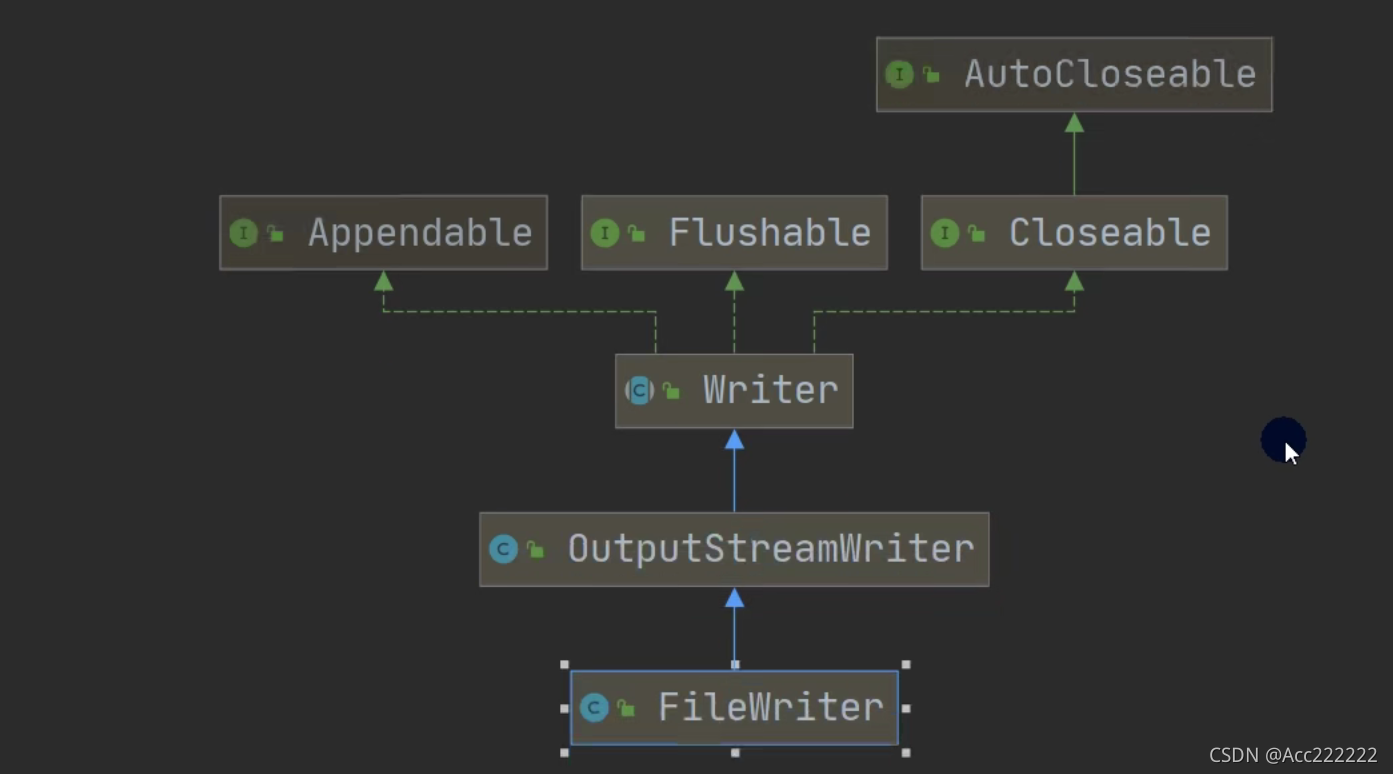Image resolution: width=1393 pixels, height=774 pixels.
Task: Click the top-right selection handle of FileWriter
Action: pos(906,664)
